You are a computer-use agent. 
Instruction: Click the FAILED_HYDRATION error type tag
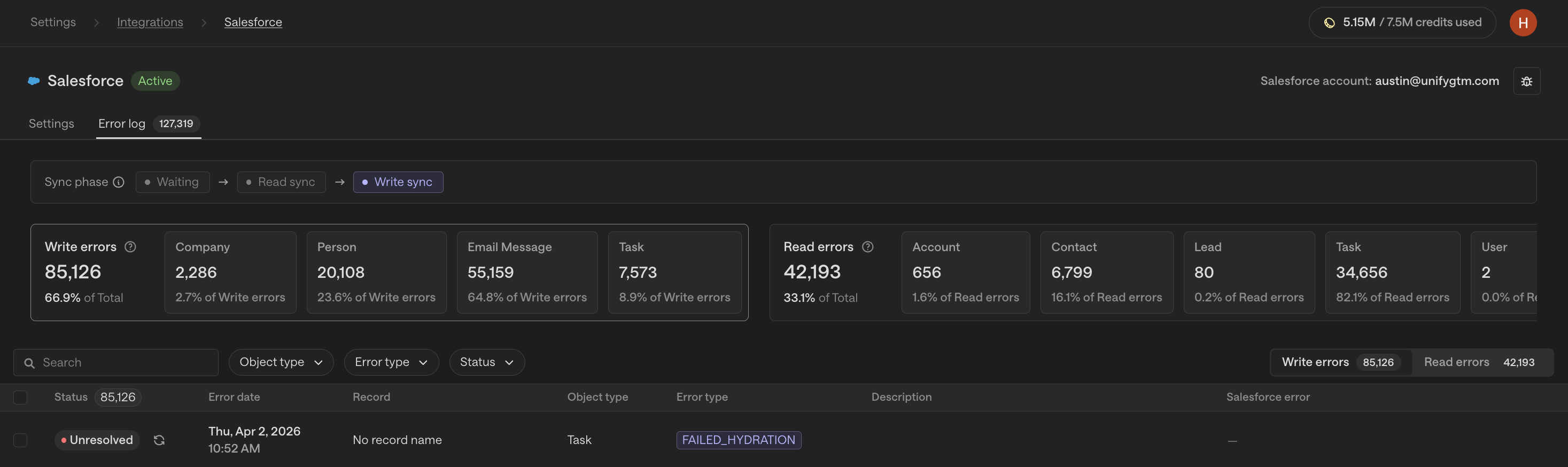[739, 440]
